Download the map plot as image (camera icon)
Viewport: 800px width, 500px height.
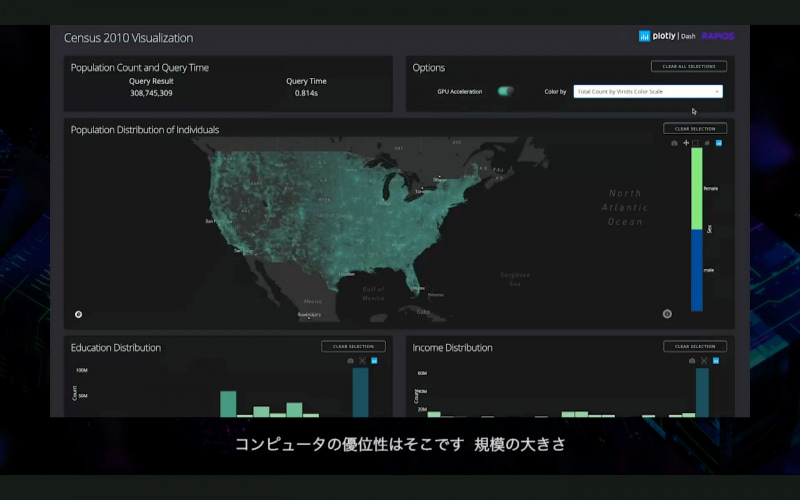tap(674, 143)
